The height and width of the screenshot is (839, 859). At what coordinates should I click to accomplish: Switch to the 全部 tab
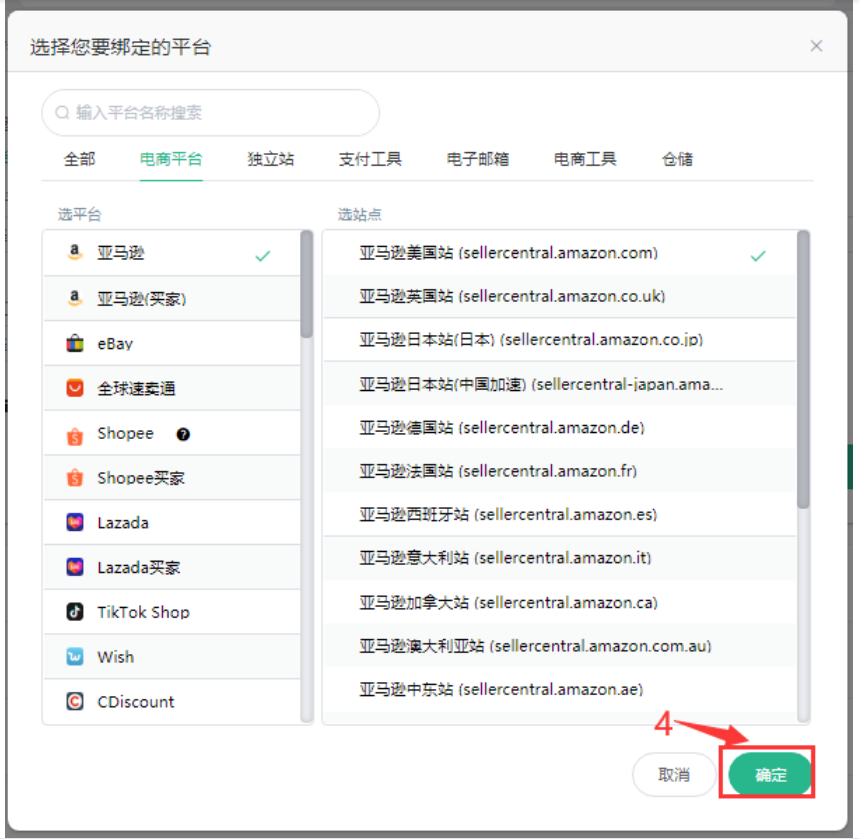coord(80,159)
